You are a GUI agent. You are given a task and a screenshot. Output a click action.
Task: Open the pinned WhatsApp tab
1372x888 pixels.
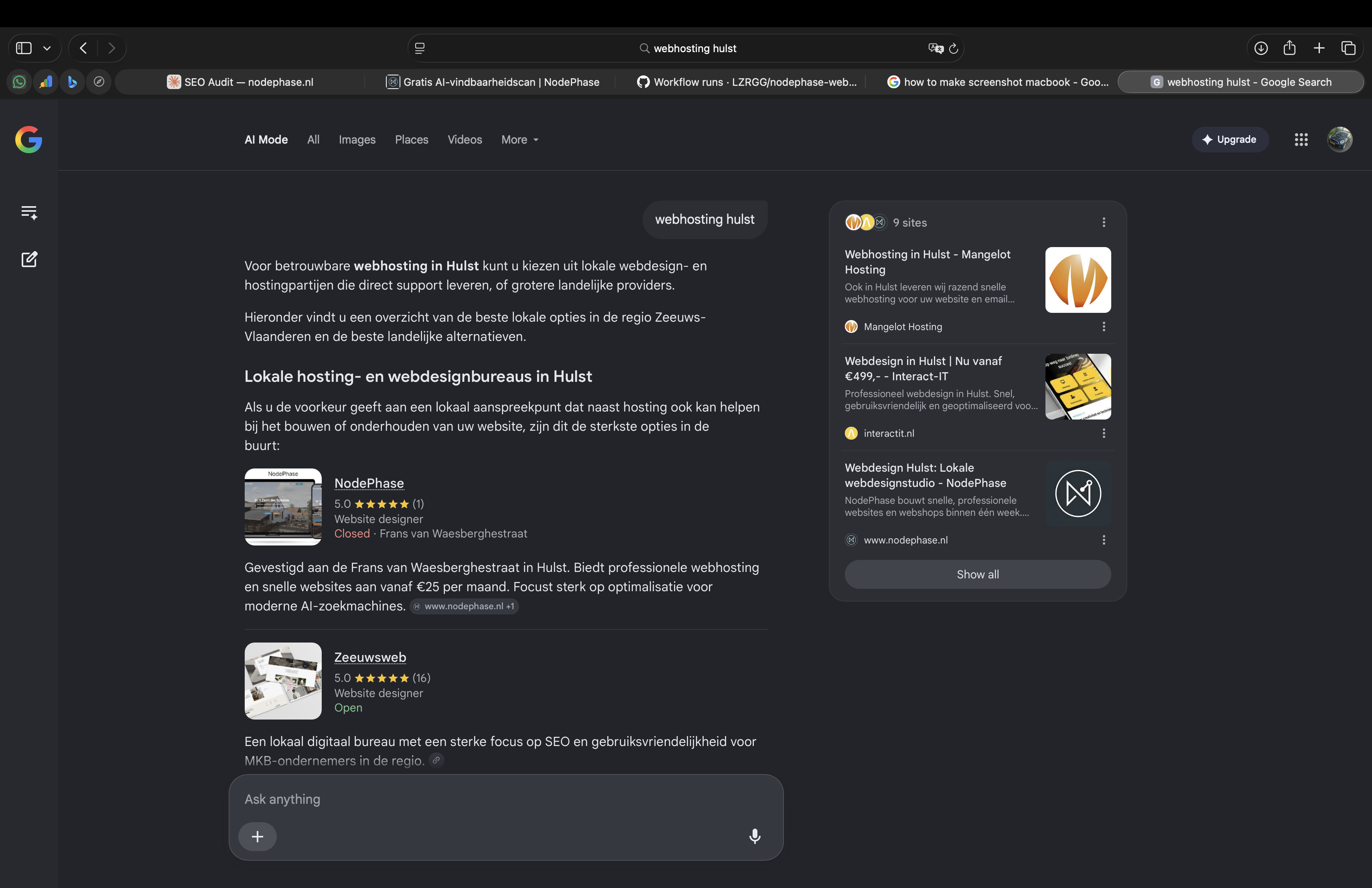click(x=19, y=82)
